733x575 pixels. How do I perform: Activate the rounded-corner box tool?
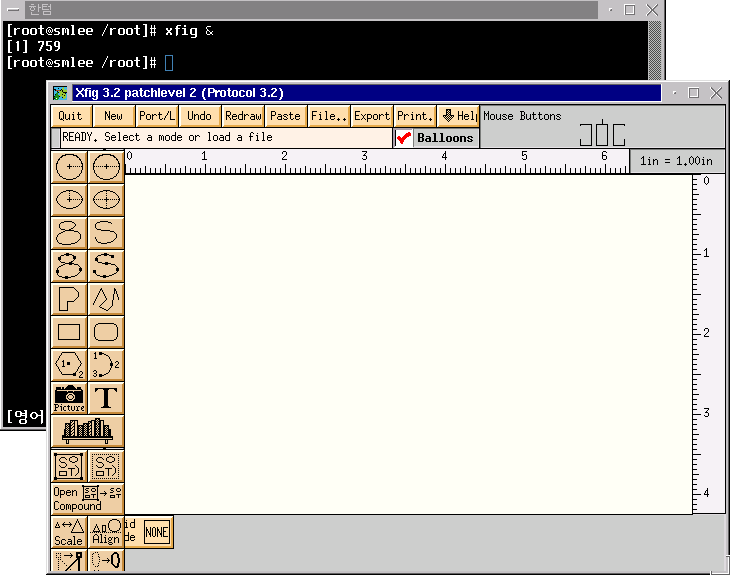106,332
